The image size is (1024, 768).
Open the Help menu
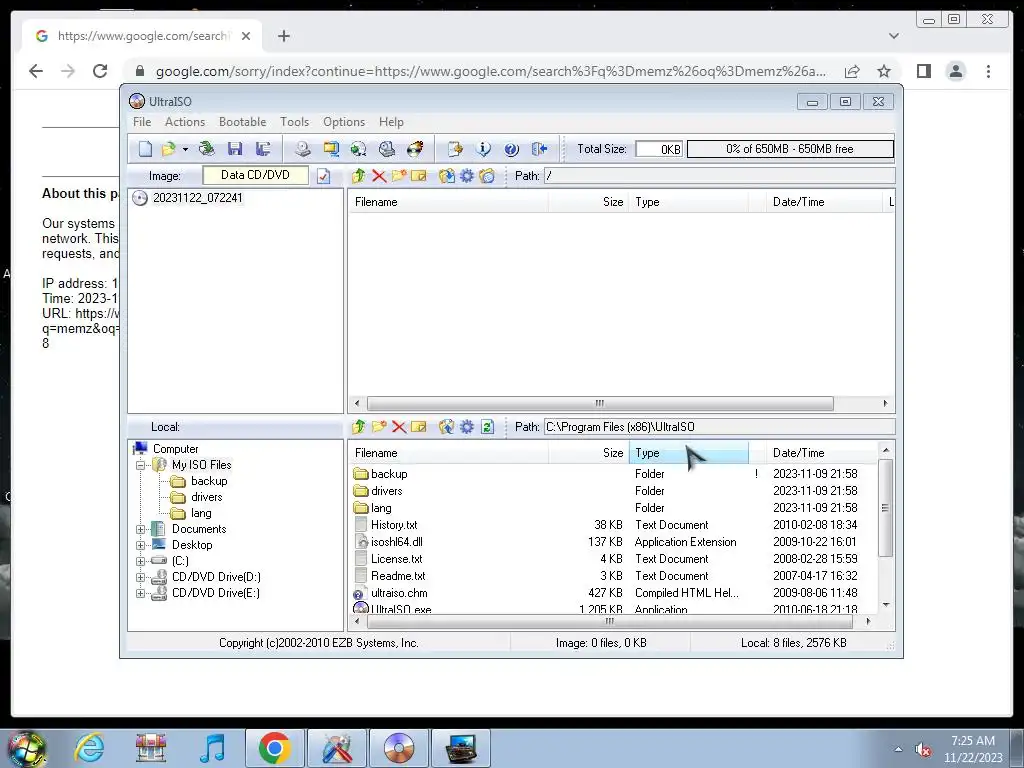(x=391, y=122)
